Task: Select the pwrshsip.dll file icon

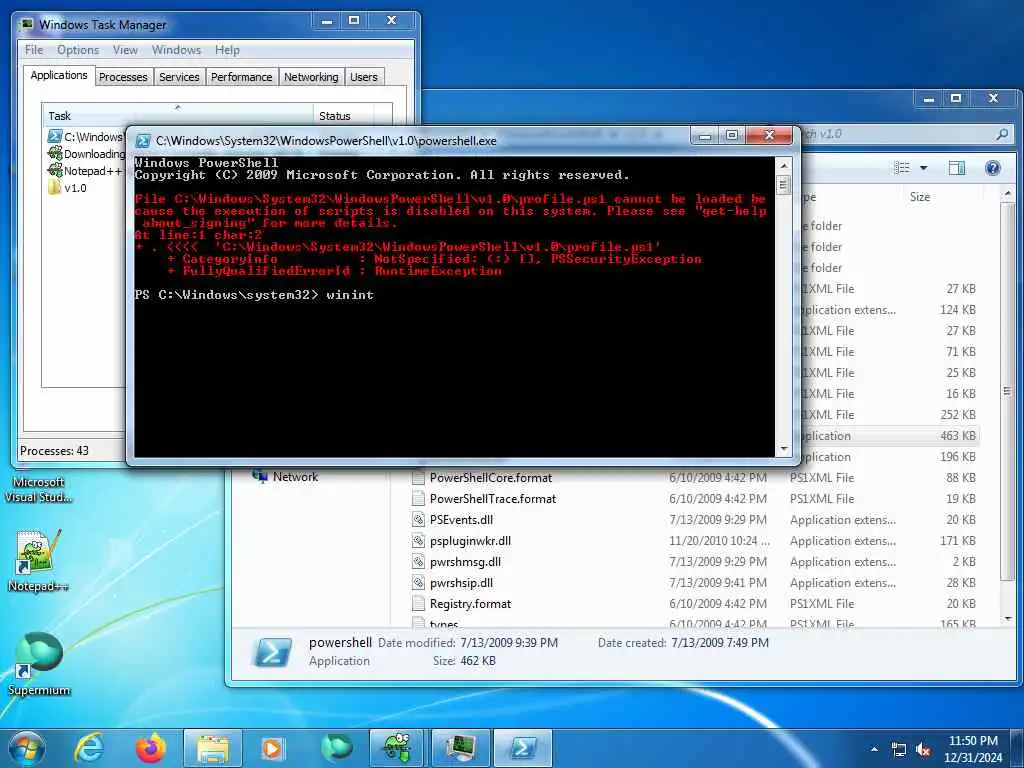Action: tap(419, 583)
